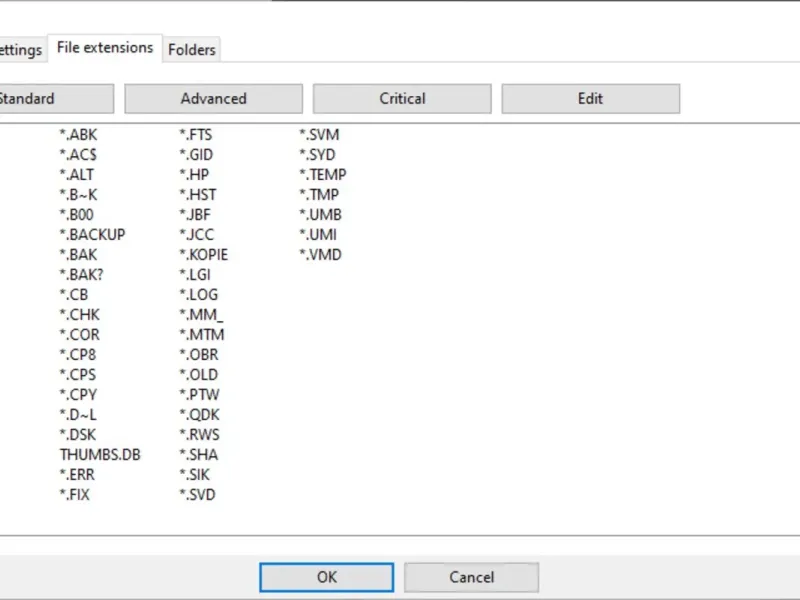800x600 pixels.
Task: Click the Advanced button
Action: pos(213,98)
